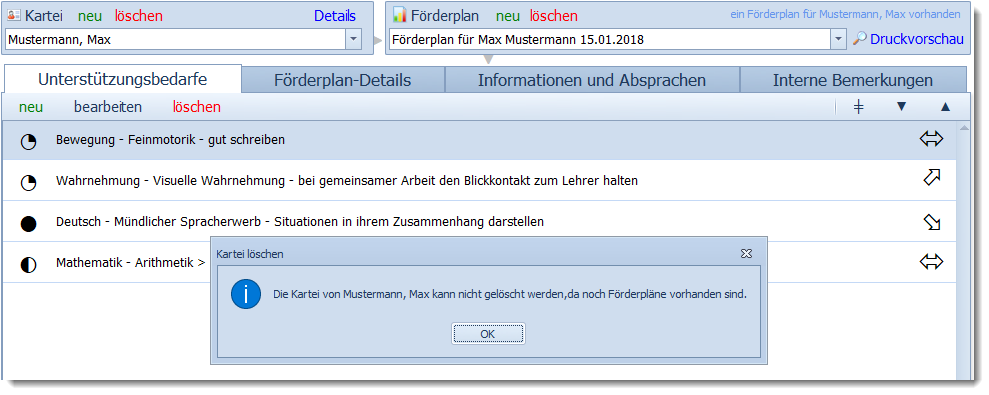Select the Wahrnehmung - Visuelle Wahrnehmung row

pos(479,180)
